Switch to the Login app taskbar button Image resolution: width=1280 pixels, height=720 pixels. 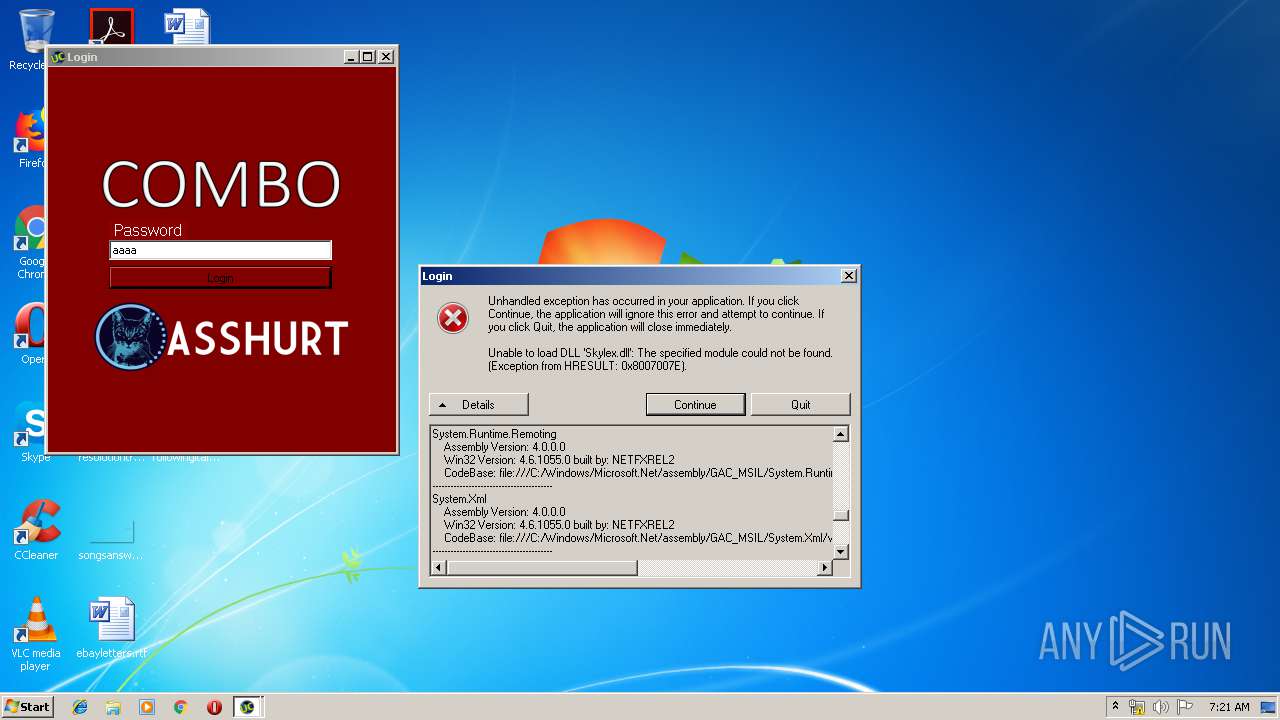247,707
